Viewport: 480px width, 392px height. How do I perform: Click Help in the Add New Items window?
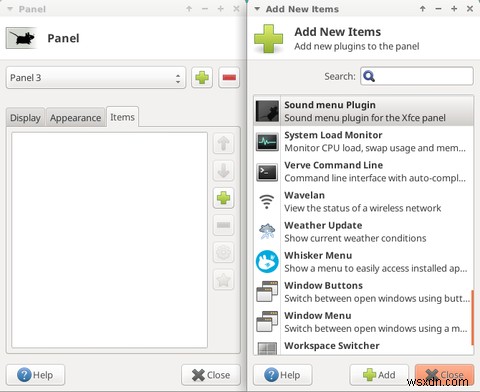pos(282,375)
